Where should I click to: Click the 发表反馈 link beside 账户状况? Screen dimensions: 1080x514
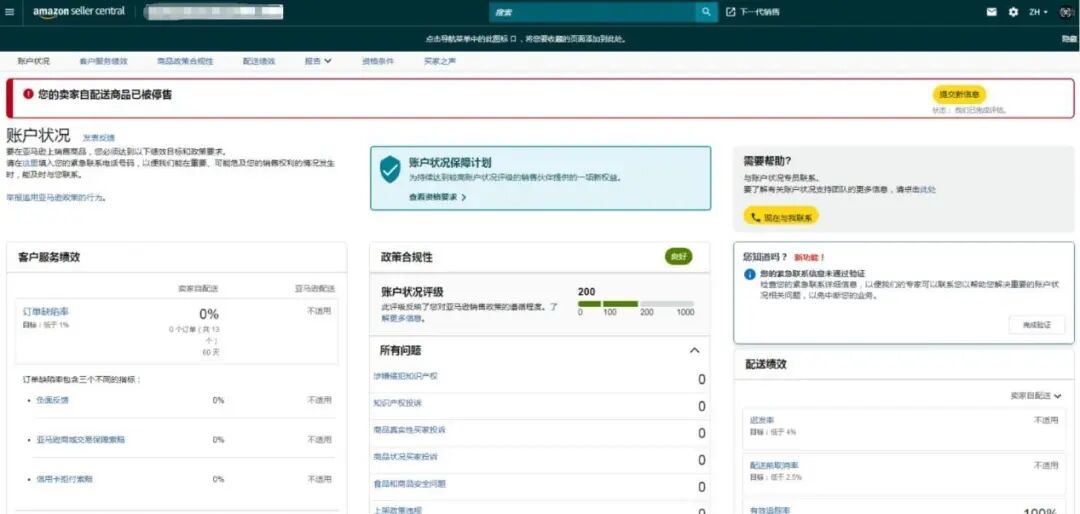point(98,138)
